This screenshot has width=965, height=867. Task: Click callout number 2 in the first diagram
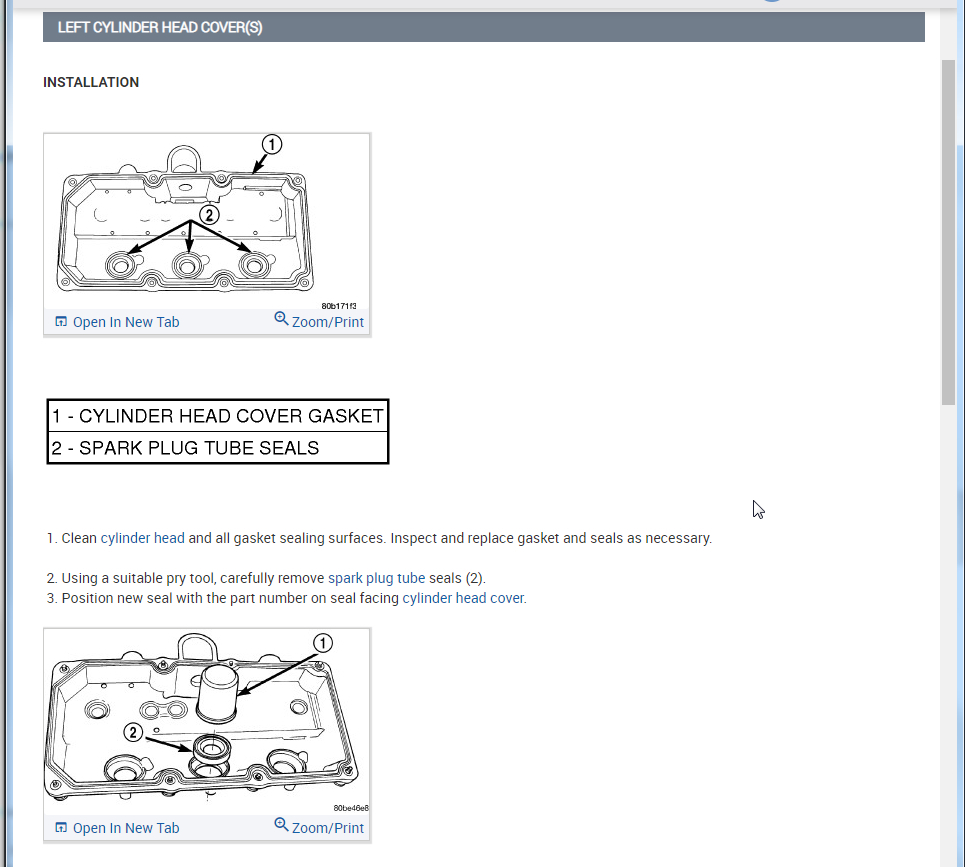(209, 215)
